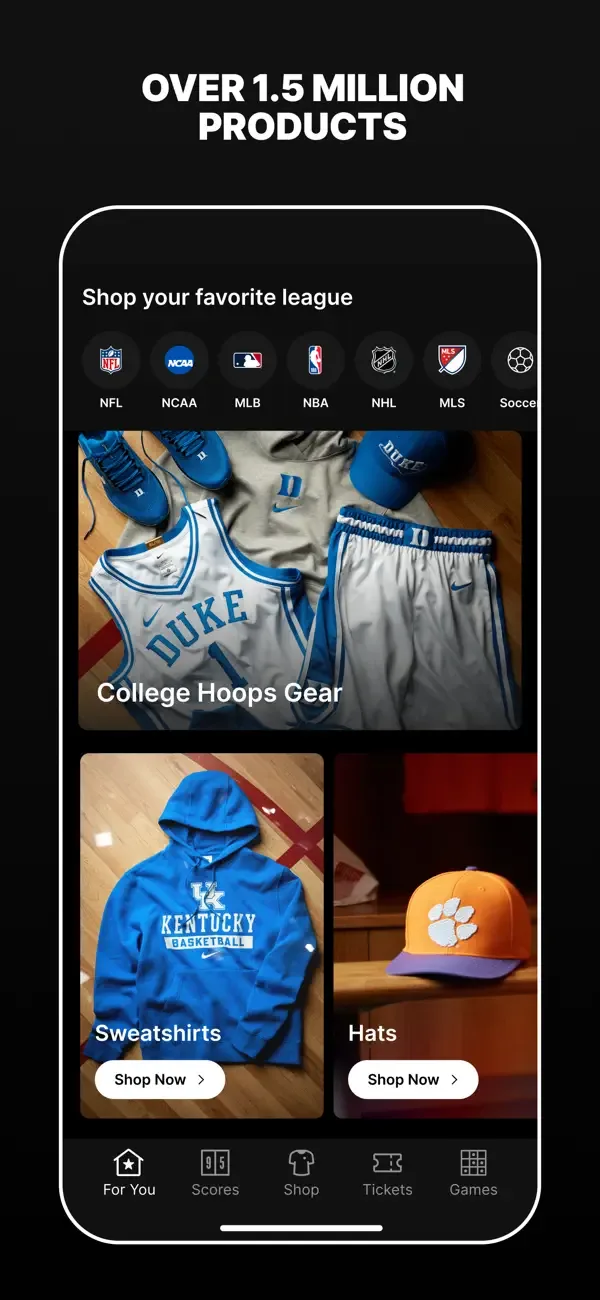Open the MLS league icon
This screenshot has width=600, height=1300.
452,360
